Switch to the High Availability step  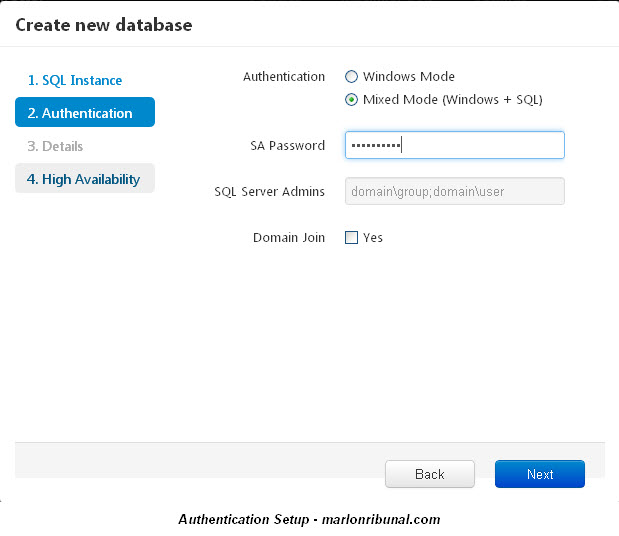pos(85,179)
